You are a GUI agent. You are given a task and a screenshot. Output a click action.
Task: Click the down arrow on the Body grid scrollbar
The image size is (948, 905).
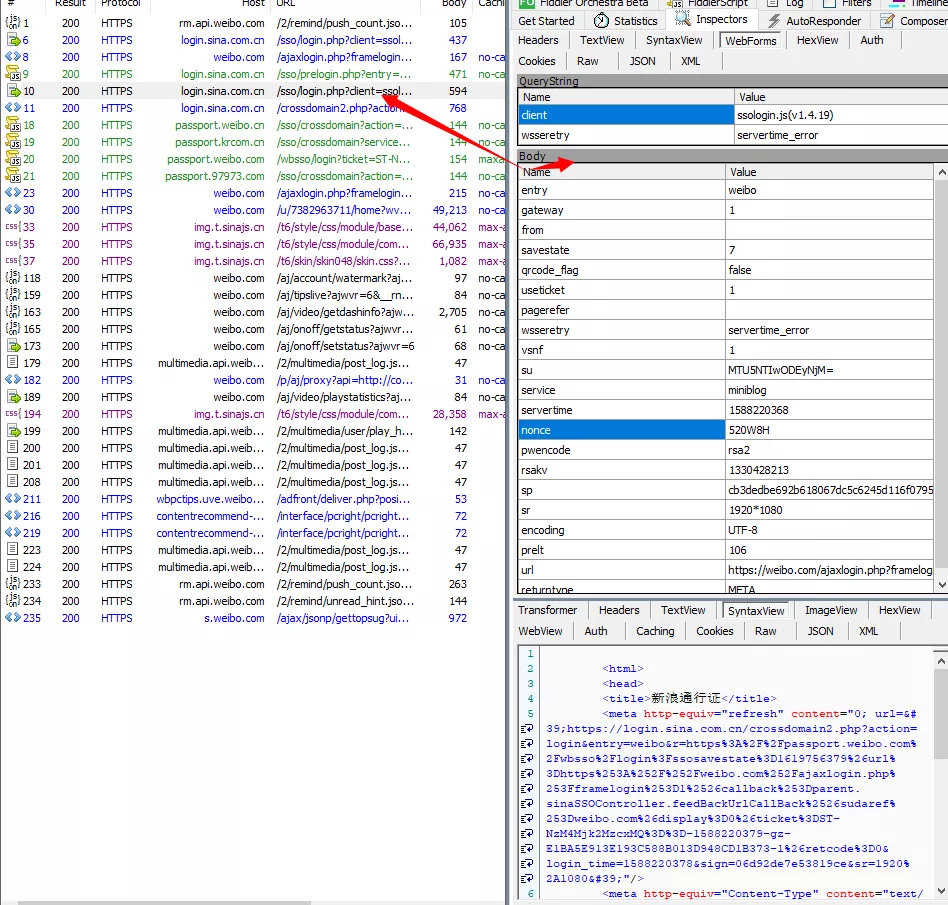point(941,585)
